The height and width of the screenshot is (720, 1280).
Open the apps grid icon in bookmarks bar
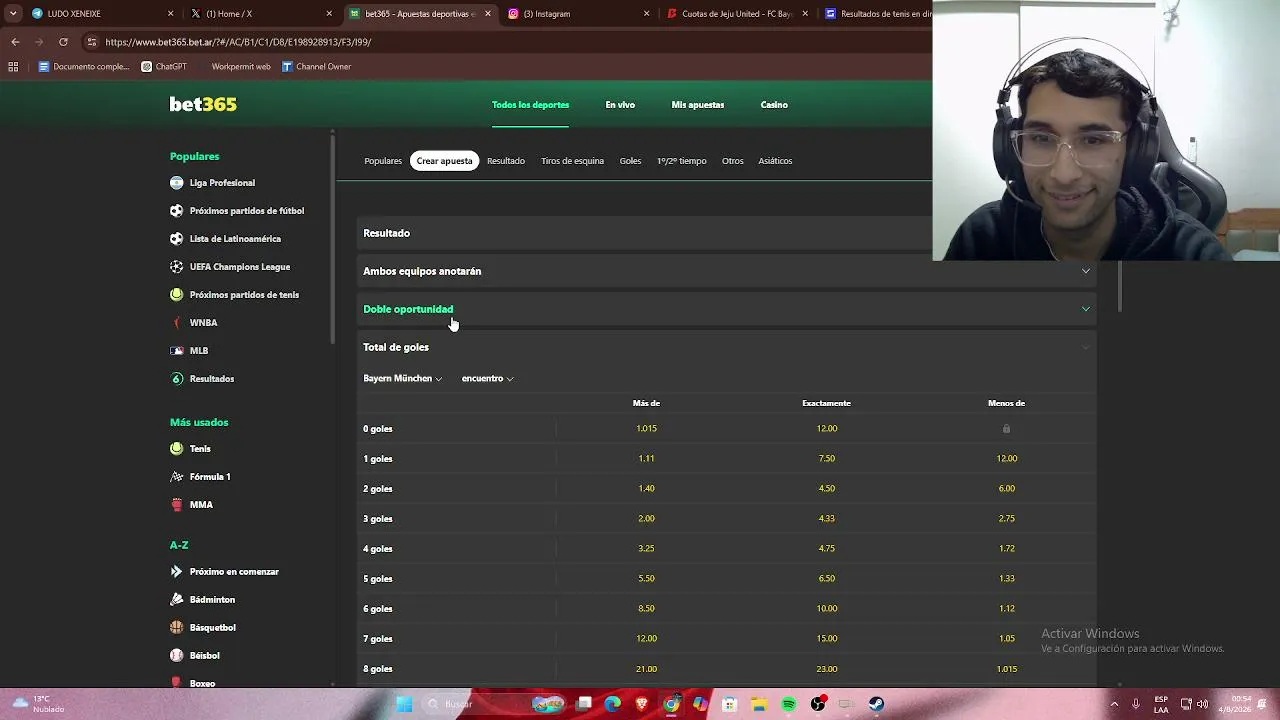pyautogui.click(x=13, y=67)
